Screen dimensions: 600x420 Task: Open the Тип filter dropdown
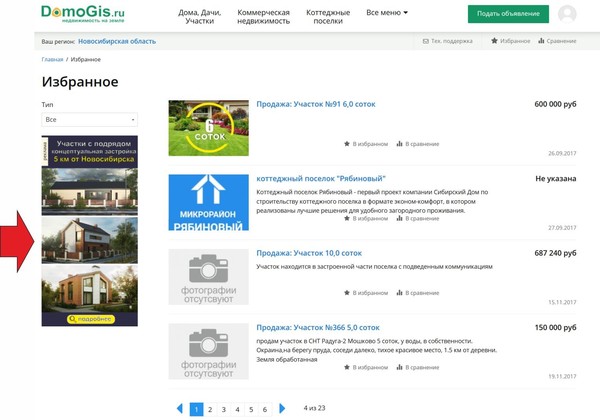point(89,119)
